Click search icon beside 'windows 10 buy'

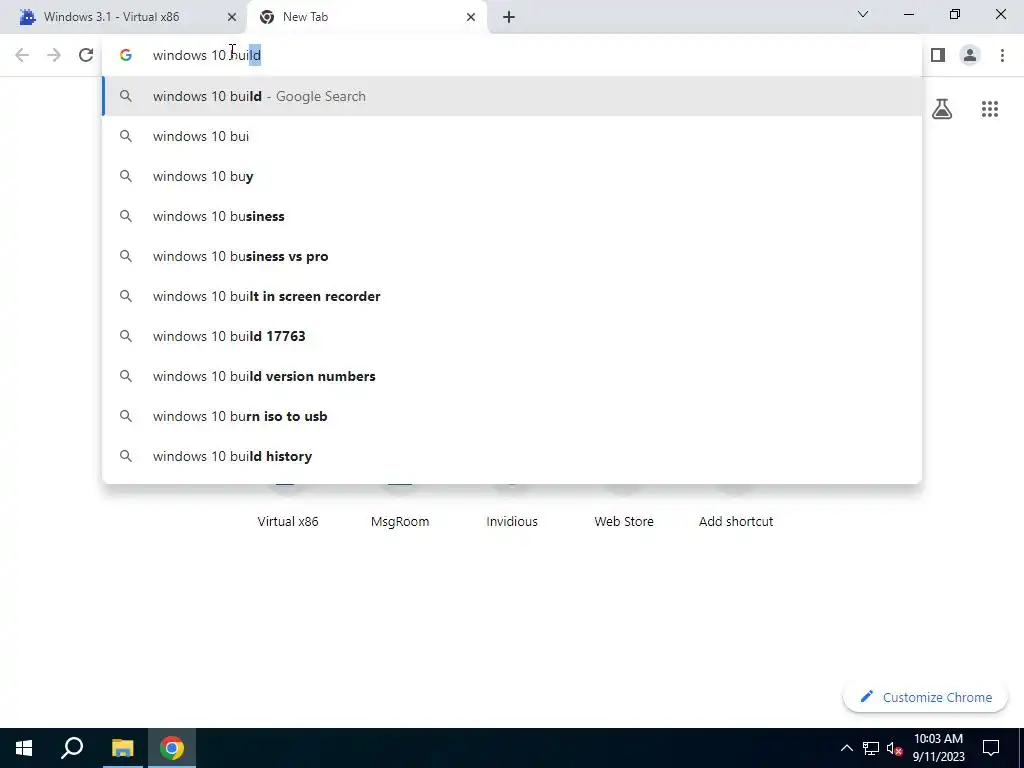pyautogui.click(x=125, y=176)
